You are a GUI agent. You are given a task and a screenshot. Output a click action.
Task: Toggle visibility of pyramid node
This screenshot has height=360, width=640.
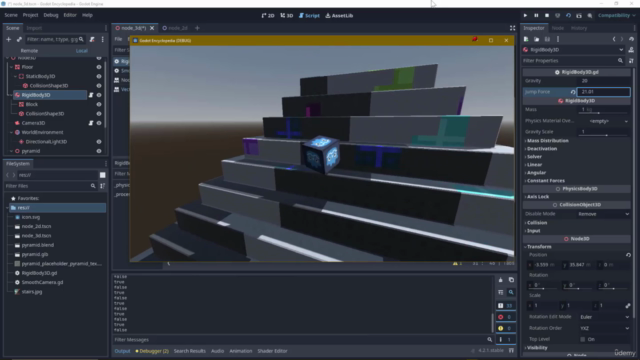99,151
